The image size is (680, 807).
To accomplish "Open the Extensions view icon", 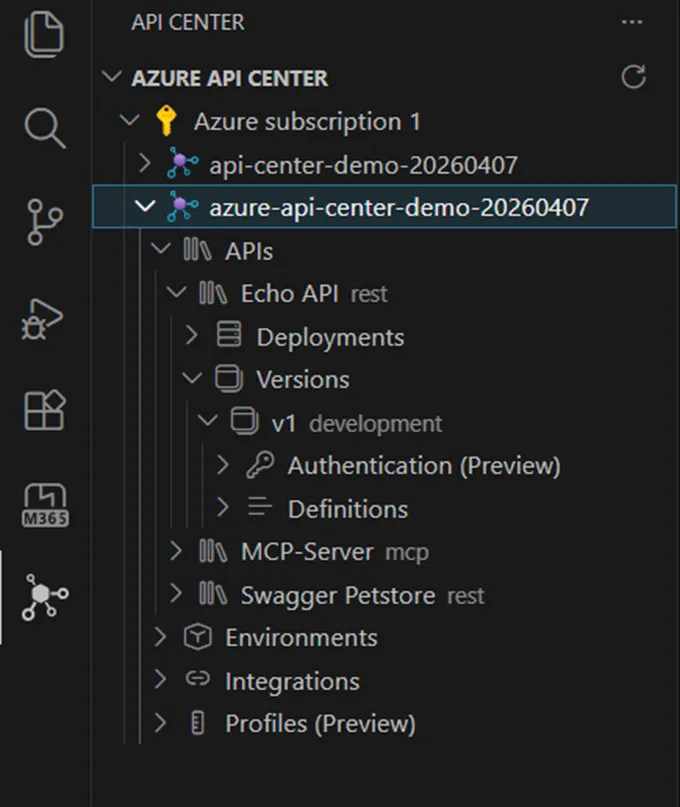I will click(45, 410).
